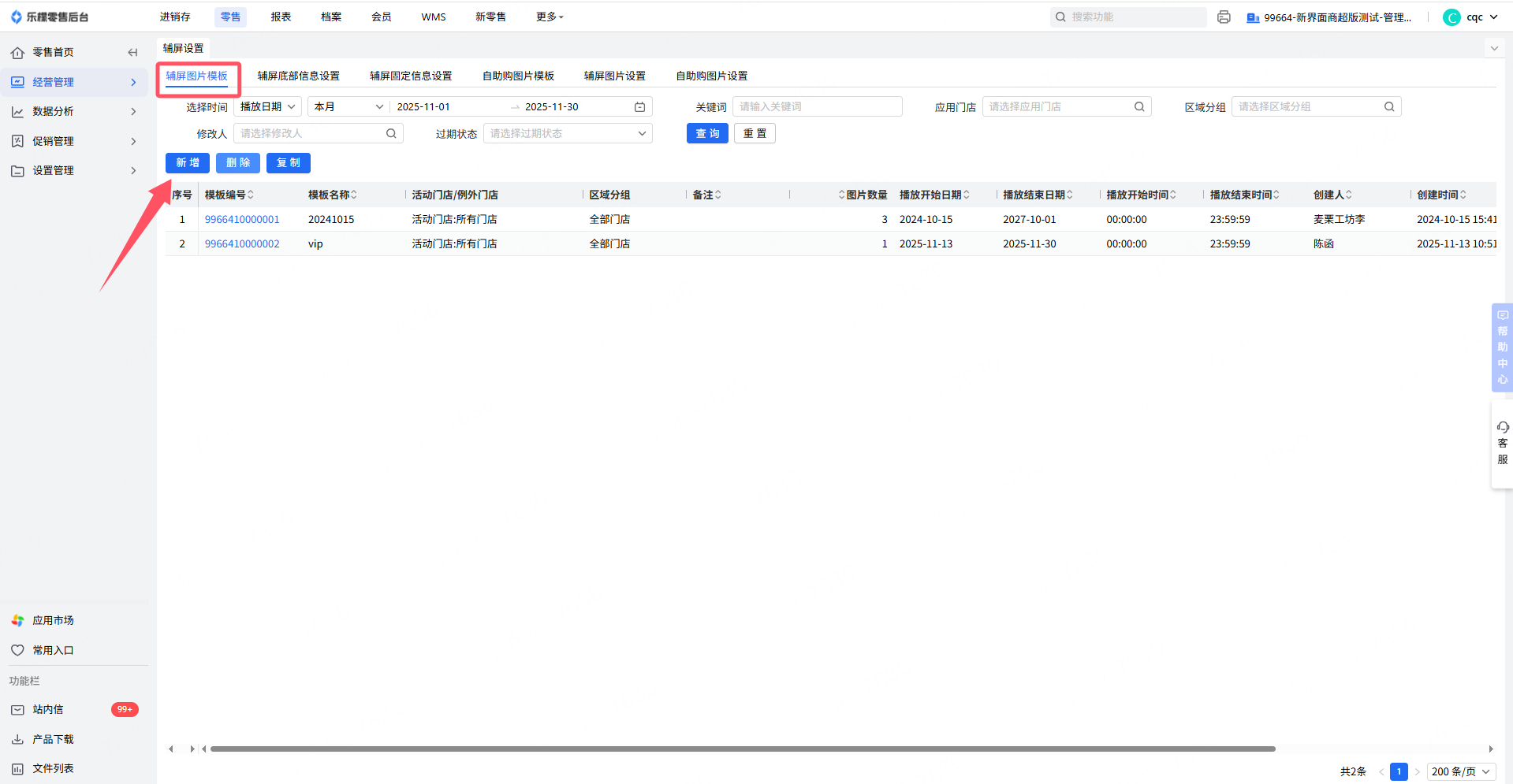
Task: Collapse the left sidebar with the arrow icon
Action: coord(132,52)
